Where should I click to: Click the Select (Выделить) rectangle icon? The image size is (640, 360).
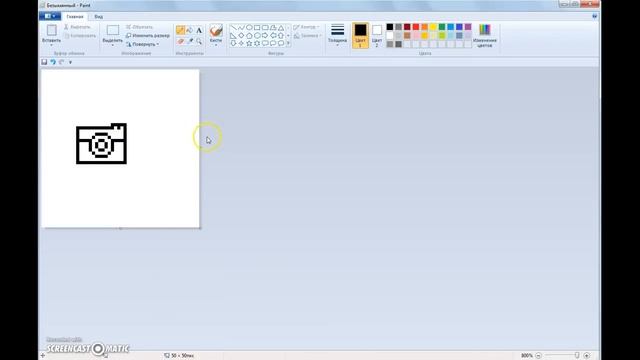[x=113, y=31]
